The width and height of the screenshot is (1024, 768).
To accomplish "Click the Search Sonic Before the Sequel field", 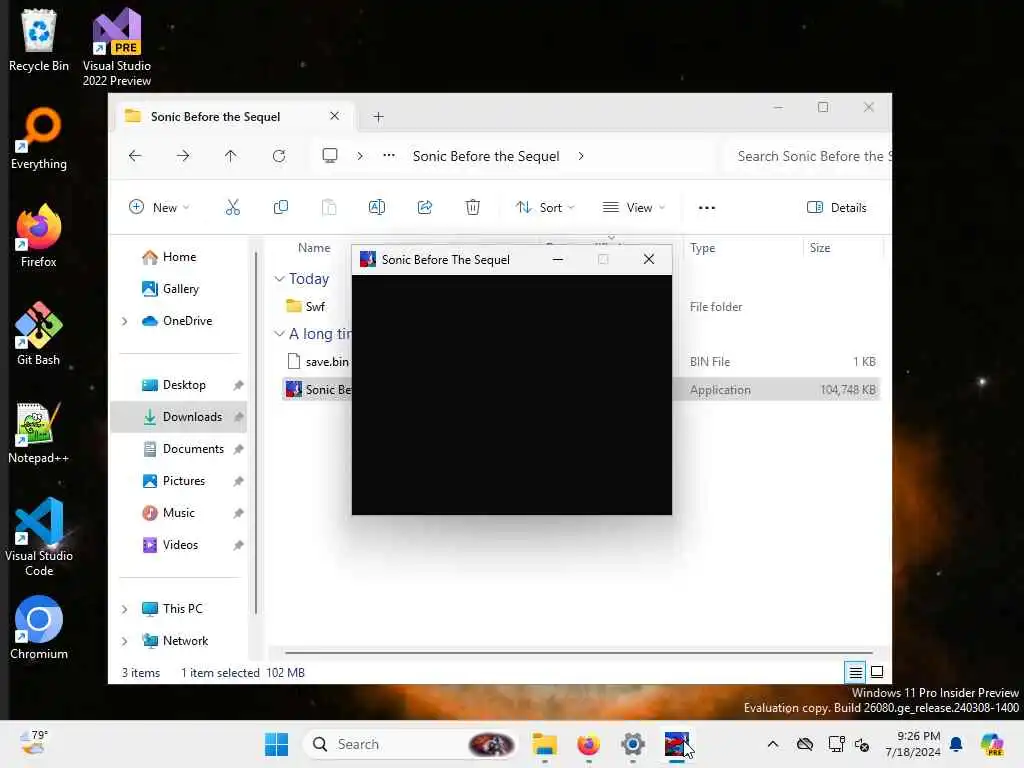I will point(809,156).
